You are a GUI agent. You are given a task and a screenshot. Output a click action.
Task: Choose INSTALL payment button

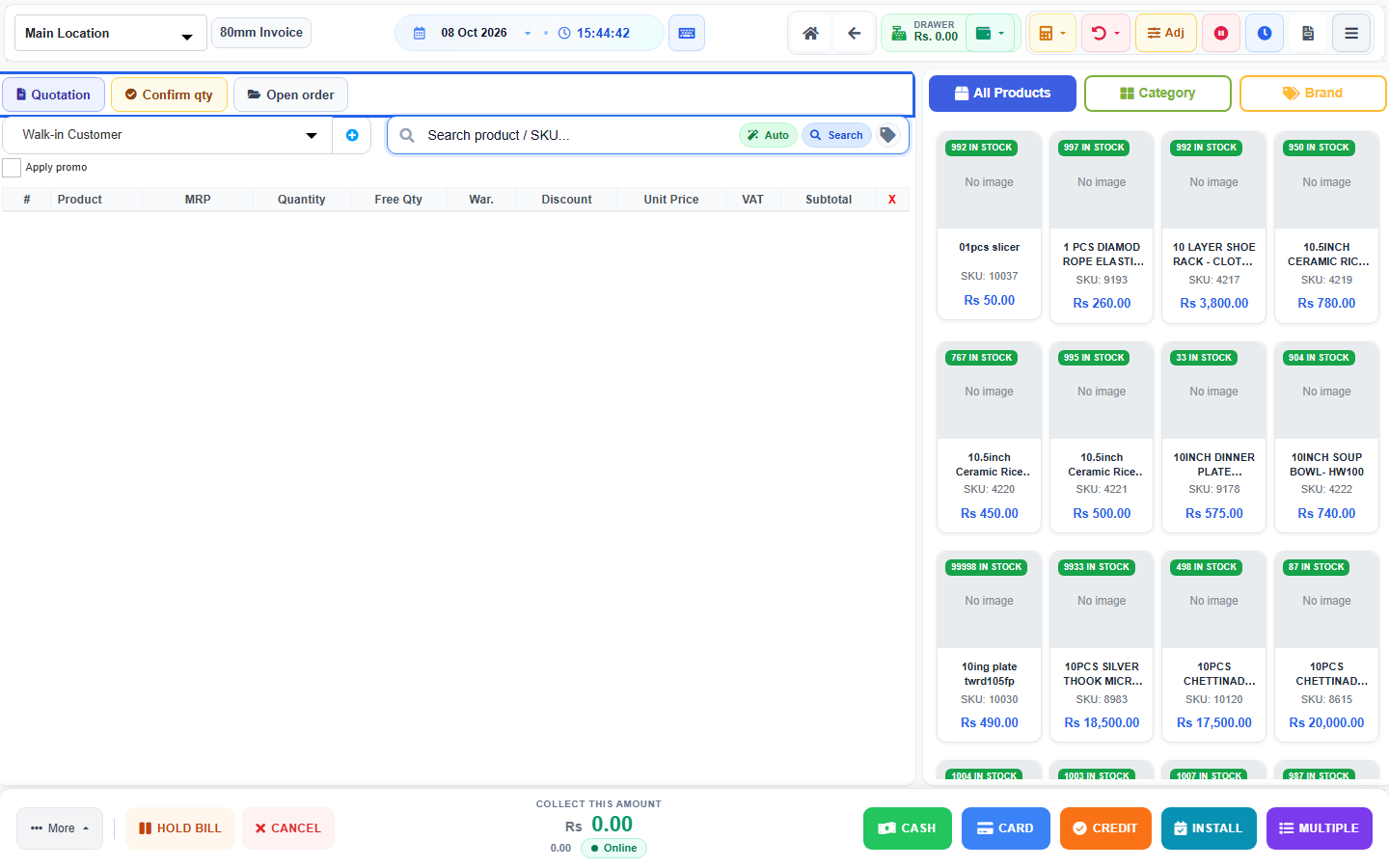click(1209, 828)
